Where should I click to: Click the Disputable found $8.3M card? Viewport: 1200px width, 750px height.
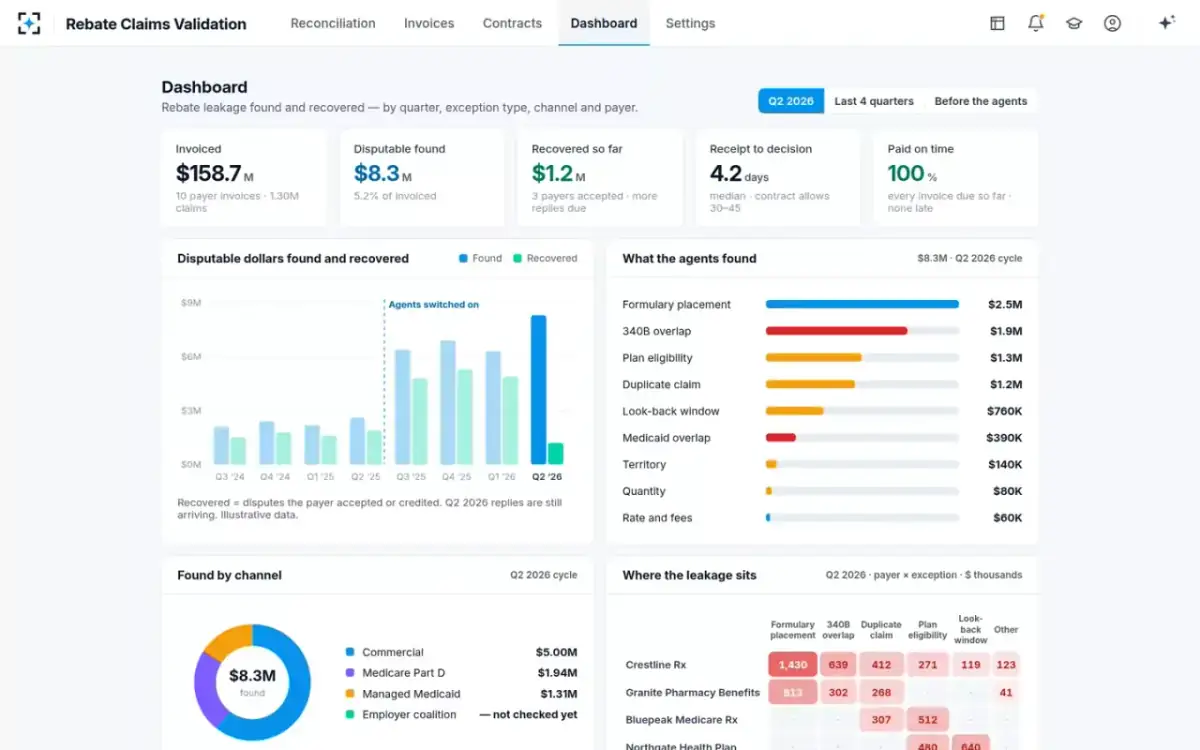(x=422, y=178)
